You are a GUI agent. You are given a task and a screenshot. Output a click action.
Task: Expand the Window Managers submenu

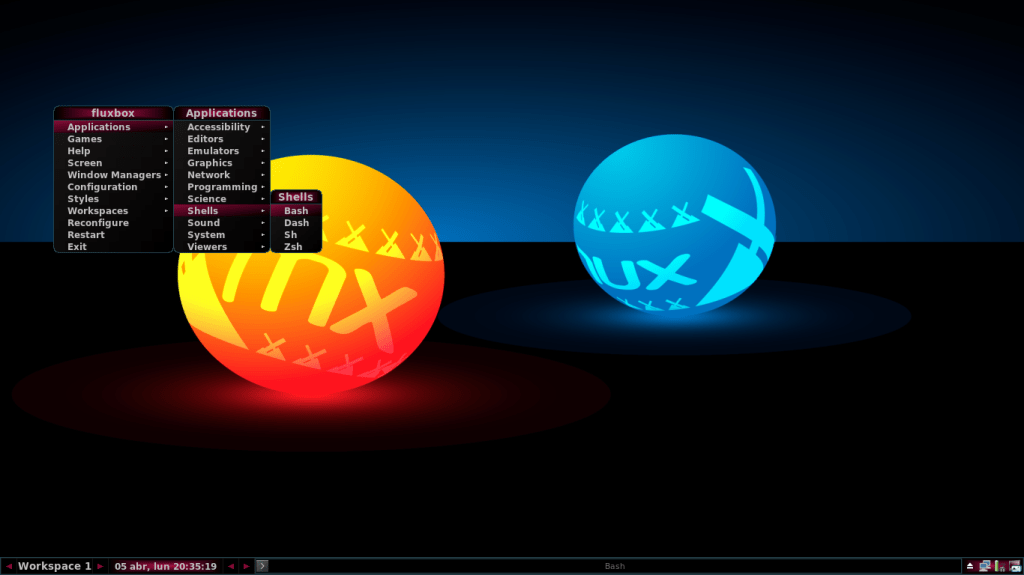tap(112, 175)
